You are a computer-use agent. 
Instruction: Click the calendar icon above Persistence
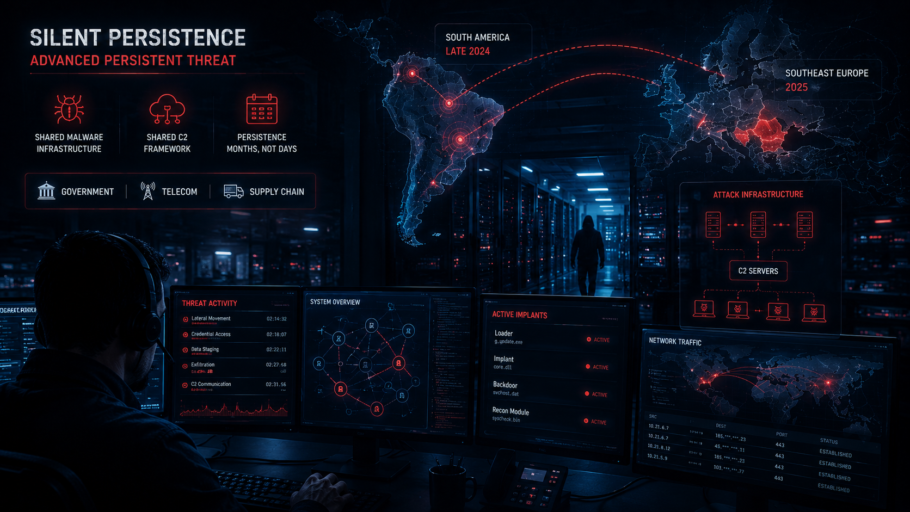(x=262, y=109)
